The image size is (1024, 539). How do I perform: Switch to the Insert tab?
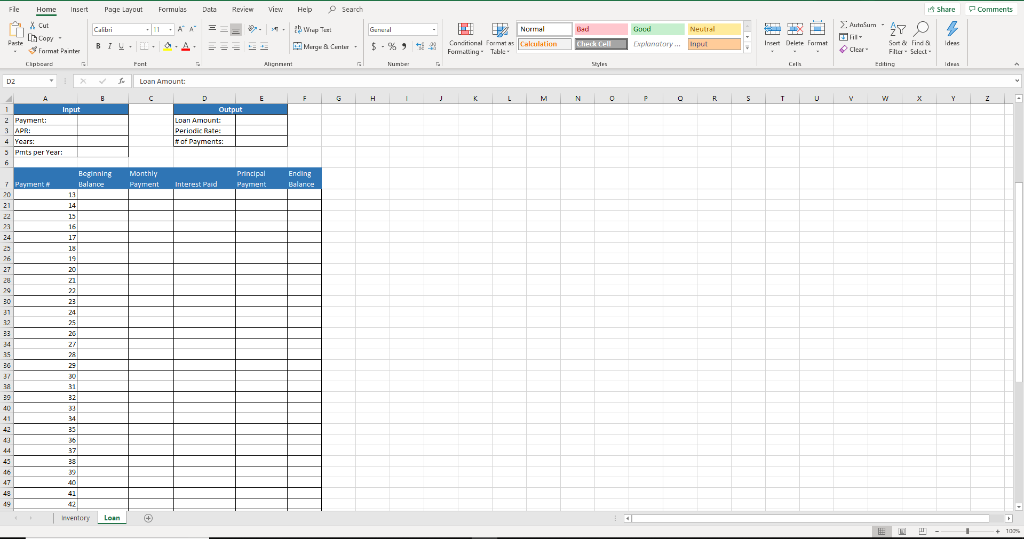click(79, 9)
